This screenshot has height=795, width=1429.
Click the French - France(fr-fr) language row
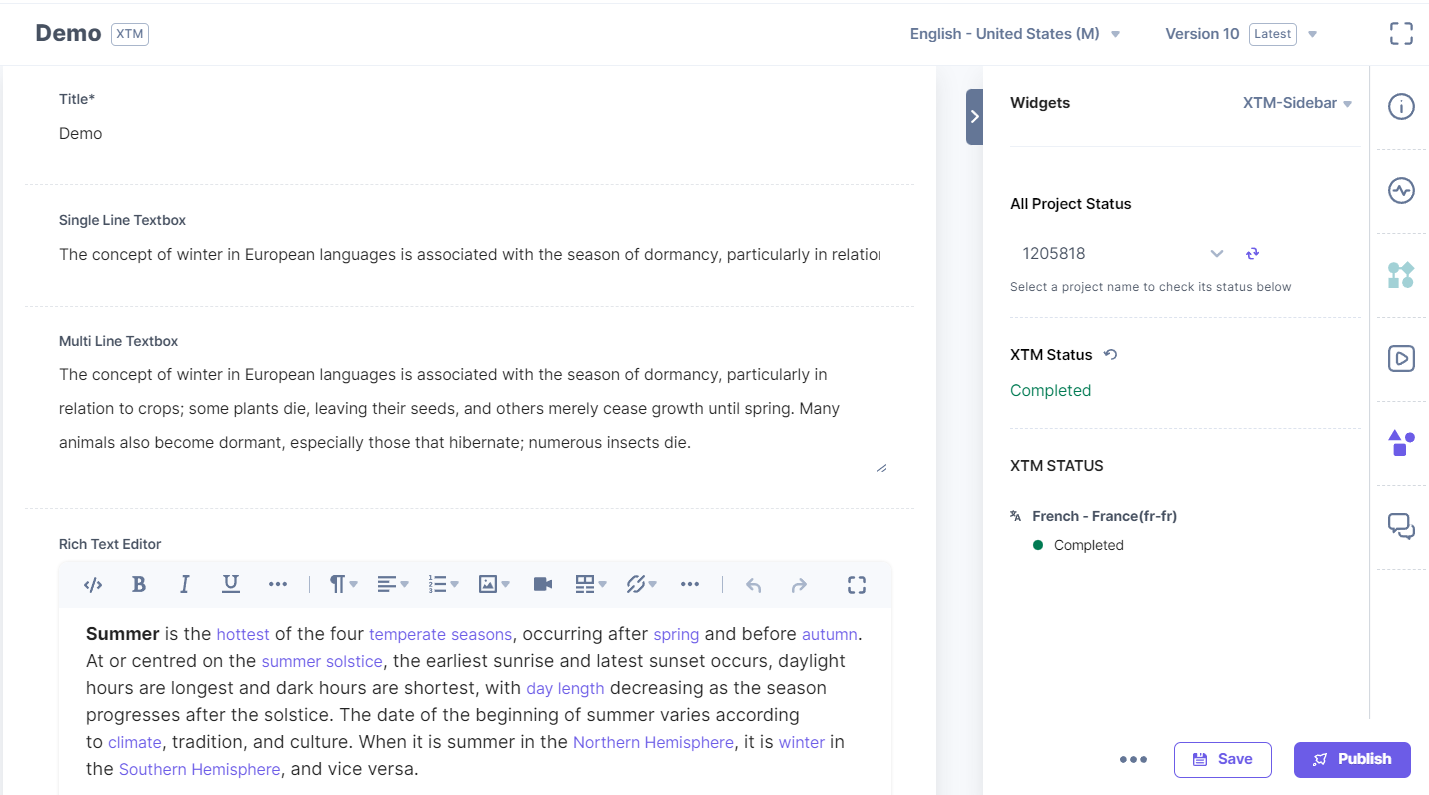point(1094,516)
